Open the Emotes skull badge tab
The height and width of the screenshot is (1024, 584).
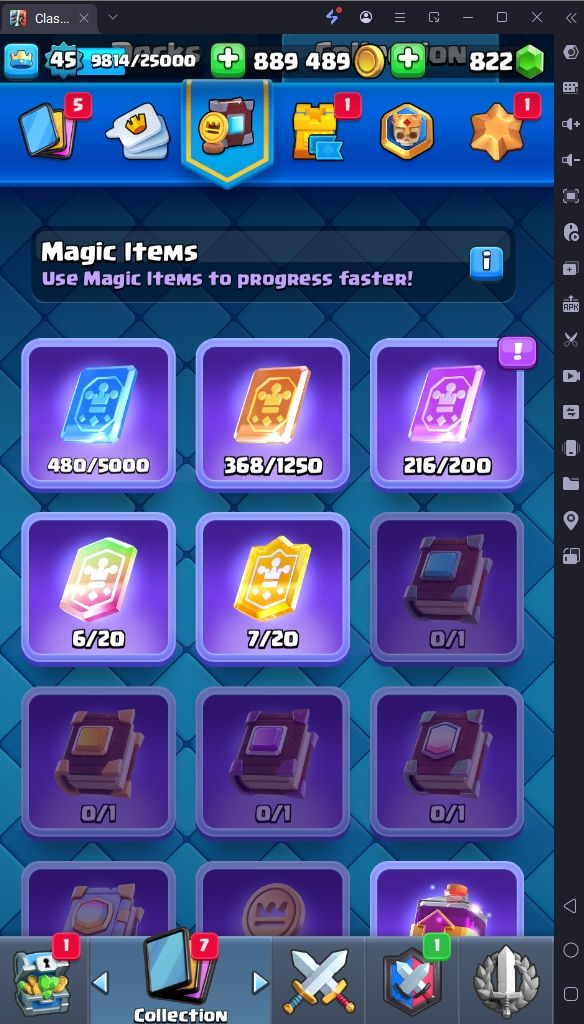click(x=407, y=131)
